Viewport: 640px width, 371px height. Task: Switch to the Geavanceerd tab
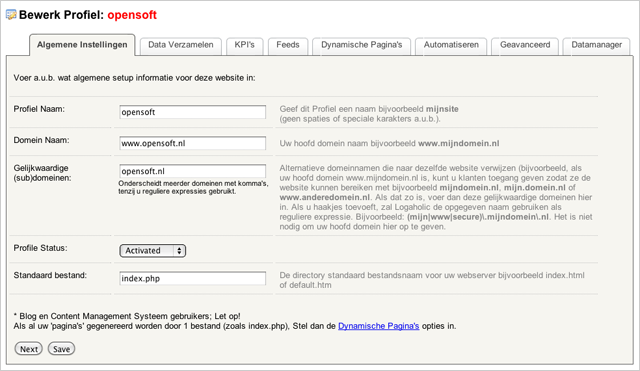525,45
